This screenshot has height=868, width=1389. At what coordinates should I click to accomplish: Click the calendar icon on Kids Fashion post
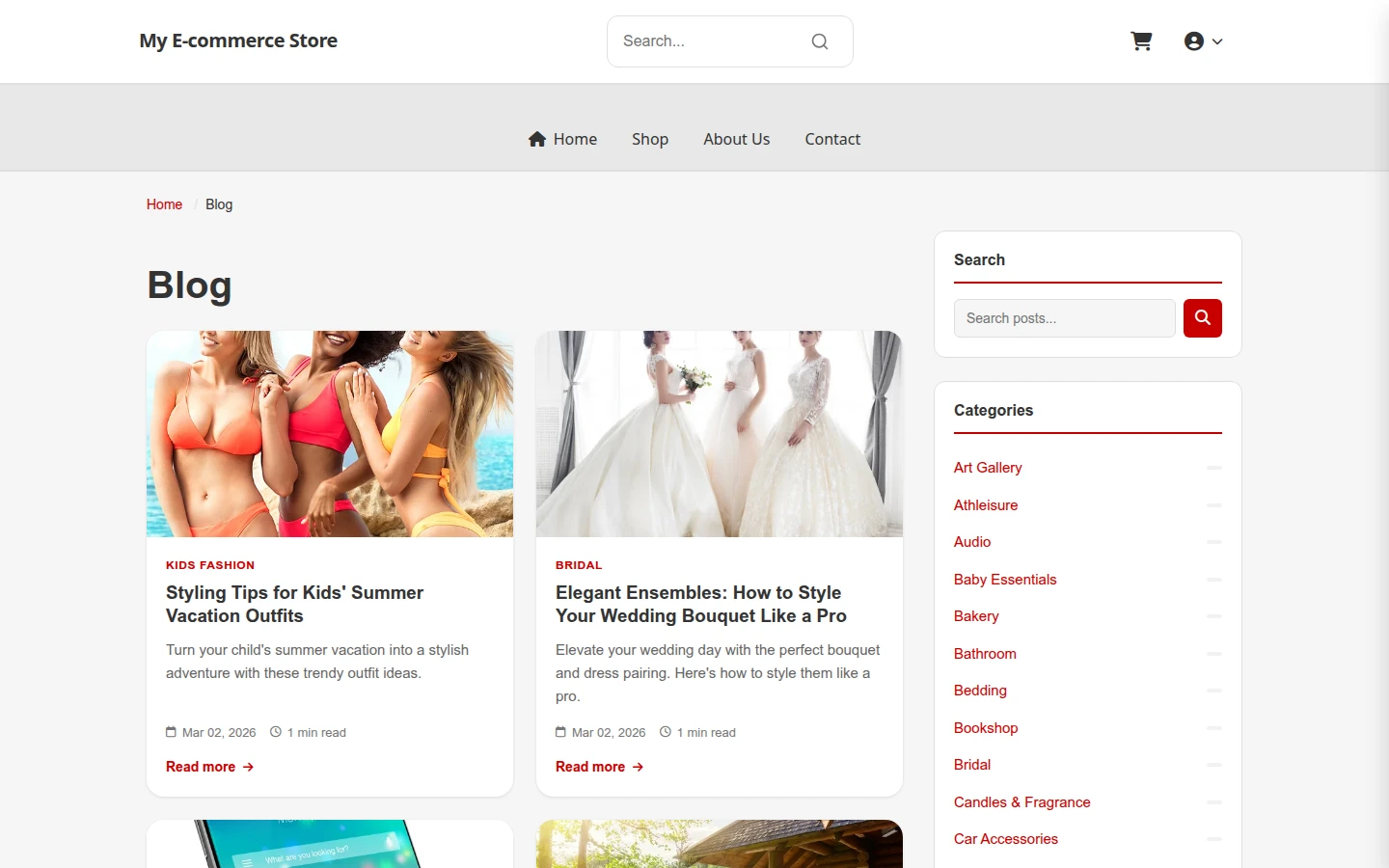pos(171,732)
